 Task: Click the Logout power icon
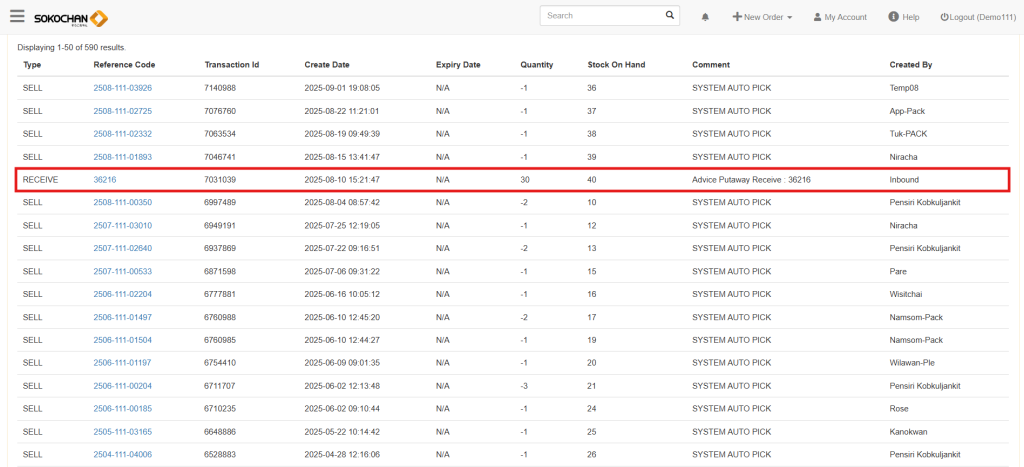click(x=944, y=17)
